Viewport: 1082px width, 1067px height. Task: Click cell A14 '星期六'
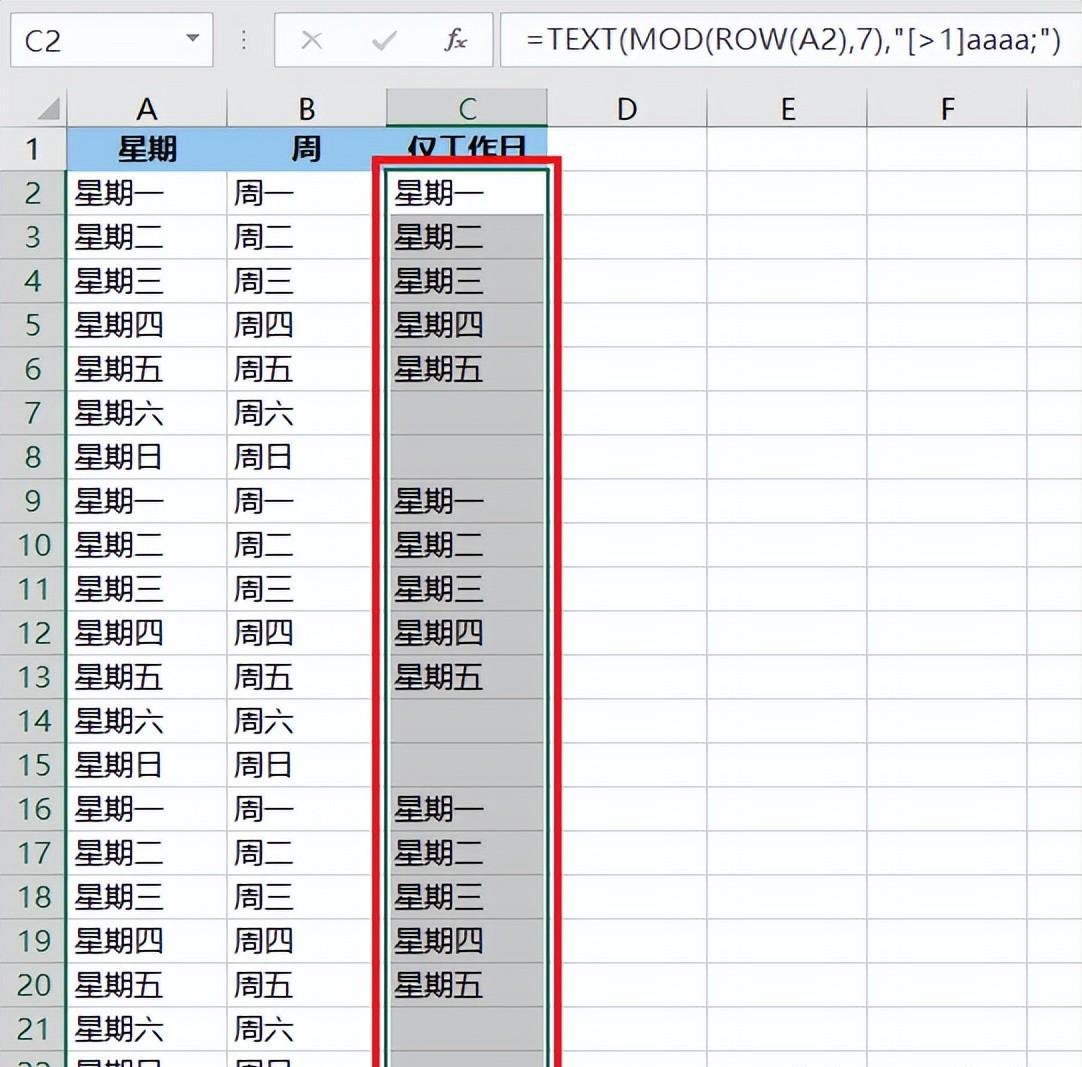[147, 721]
